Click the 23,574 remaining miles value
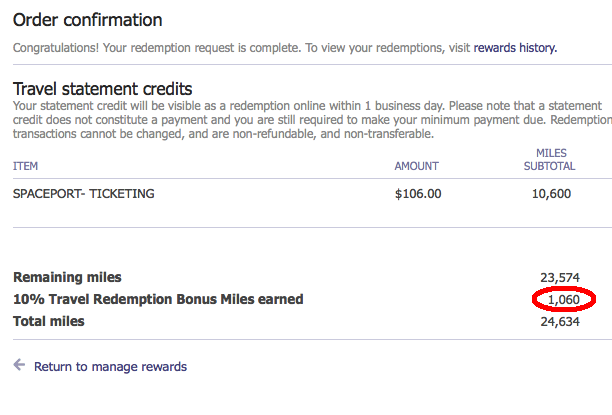The width and height of the screenshot is (612, 415). [x=560, y=278]
